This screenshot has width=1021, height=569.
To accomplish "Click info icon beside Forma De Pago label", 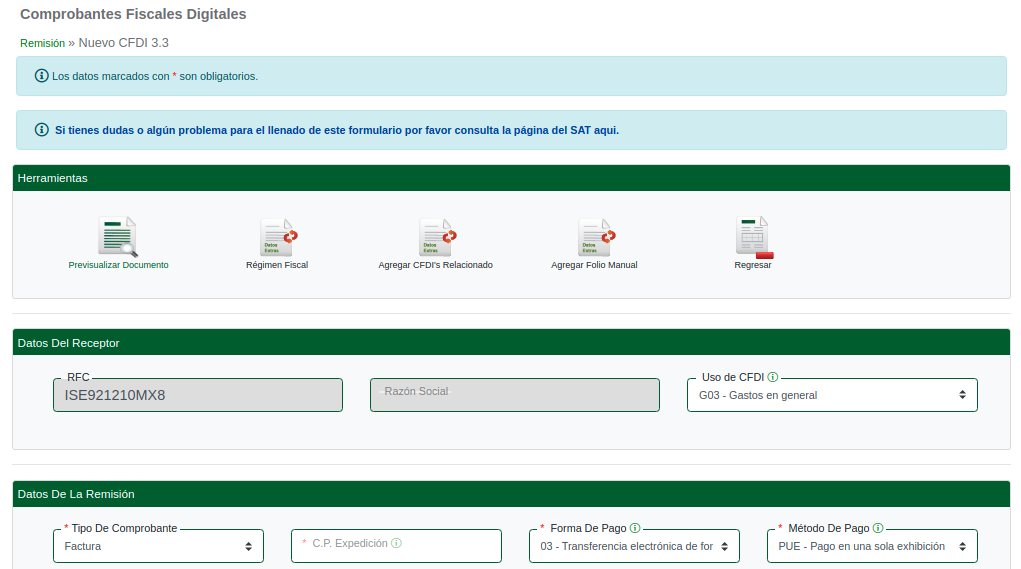I will click(x=635, y=528).
